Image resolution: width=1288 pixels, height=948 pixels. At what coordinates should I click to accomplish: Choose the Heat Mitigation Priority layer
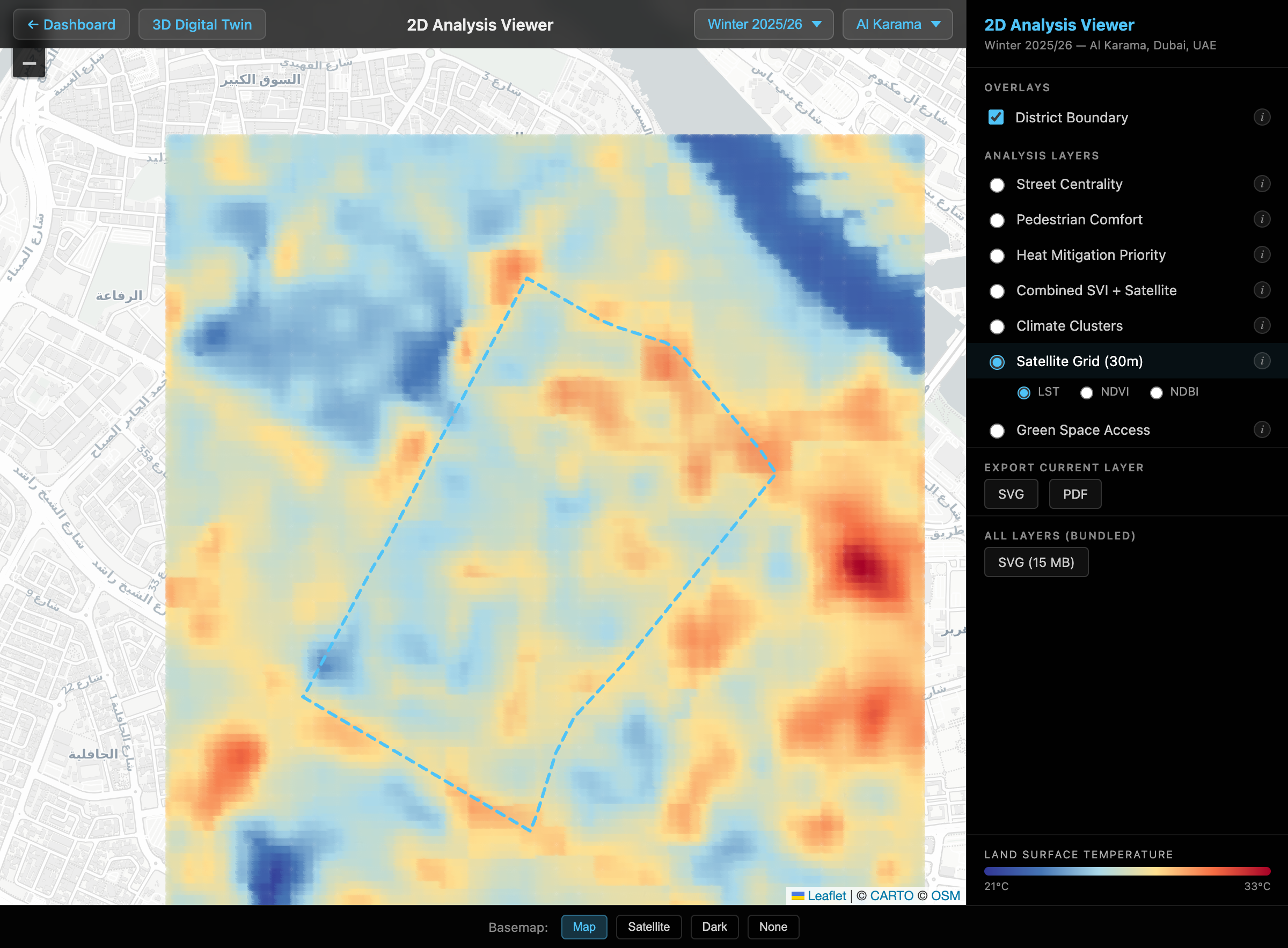pos(997,256)
